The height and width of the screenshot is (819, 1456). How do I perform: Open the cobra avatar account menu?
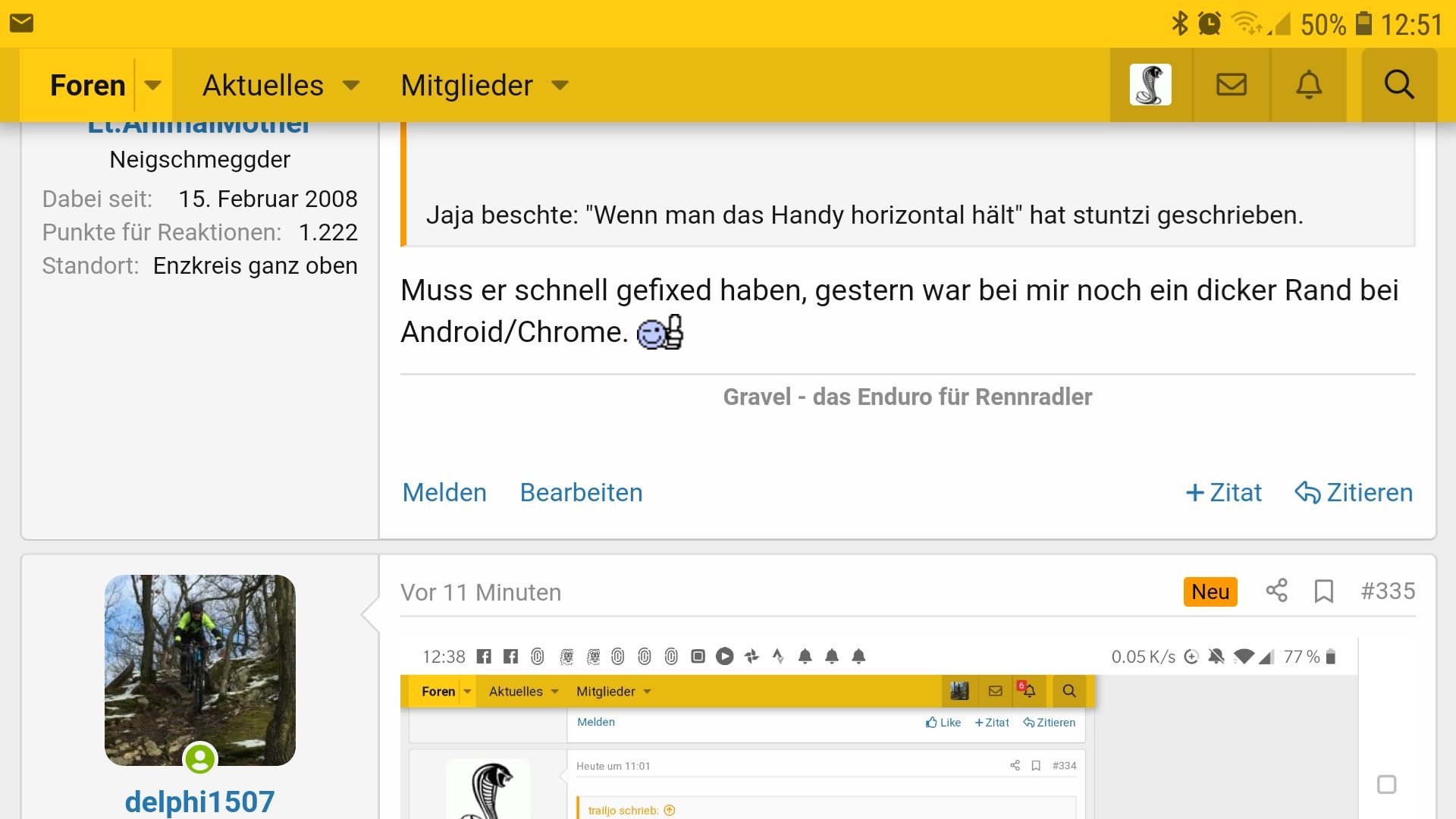tap(1150, 85)
